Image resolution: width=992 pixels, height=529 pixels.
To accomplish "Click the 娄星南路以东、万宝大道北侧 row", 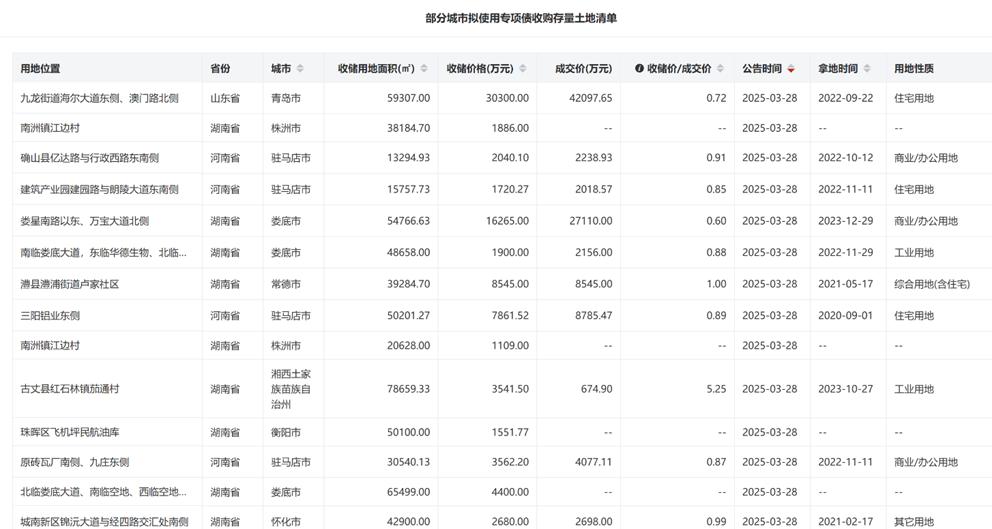I will pyautogui.click(x=85, y=221).
